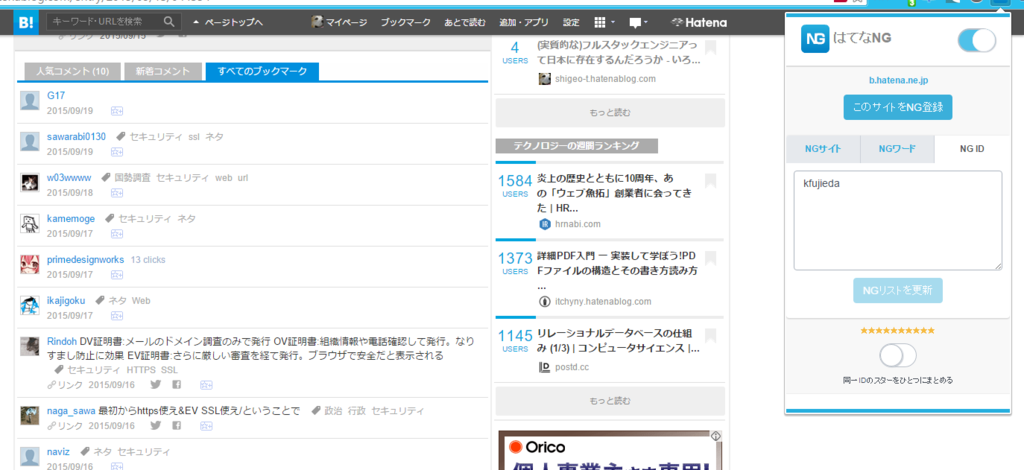This screenshot has height=470, width=1024.
Task: Open naga_sawa's user link
Action: 71,411
